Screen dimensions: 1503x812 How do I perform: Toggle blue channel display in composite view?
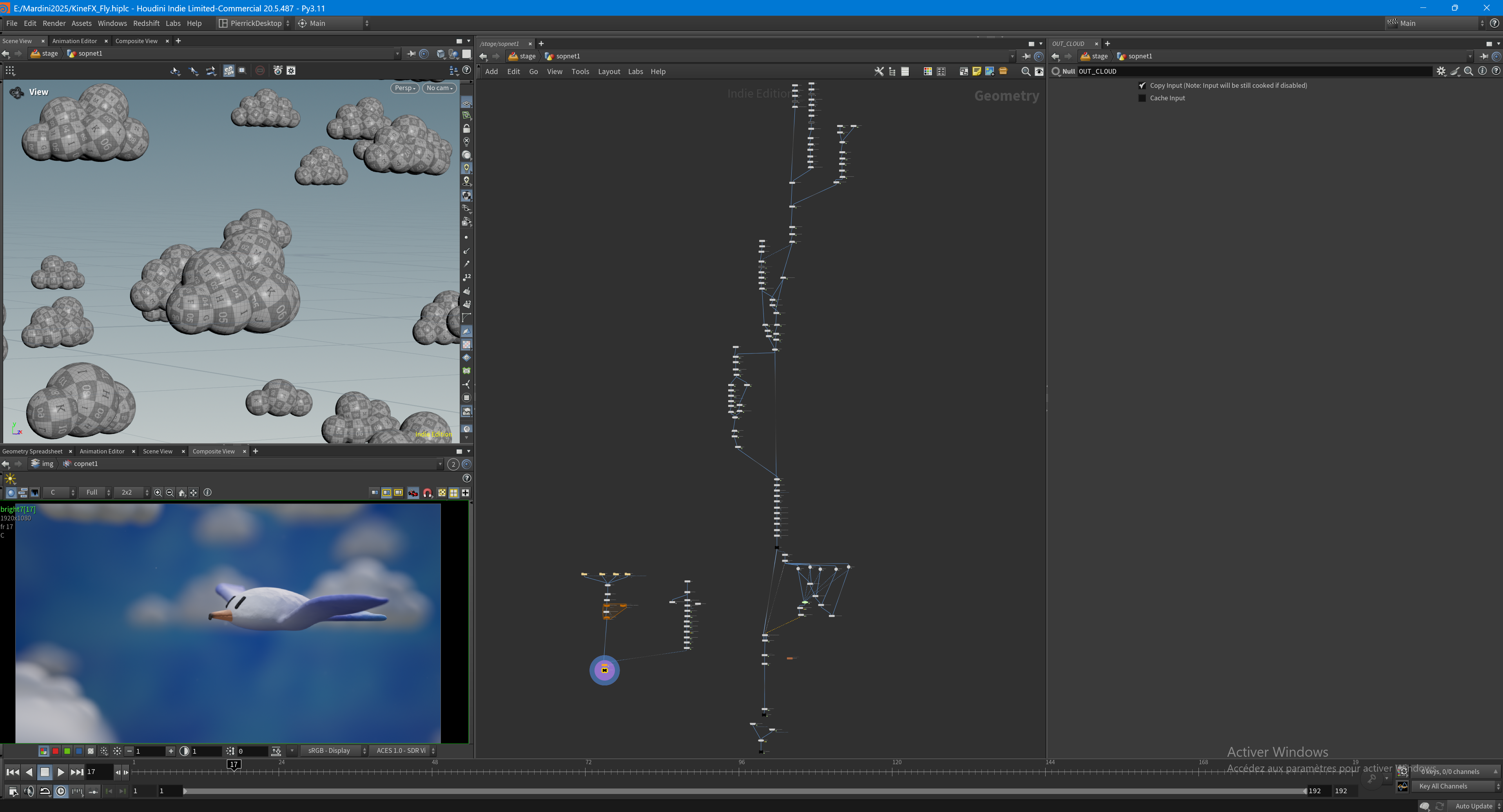pos(79,751)
